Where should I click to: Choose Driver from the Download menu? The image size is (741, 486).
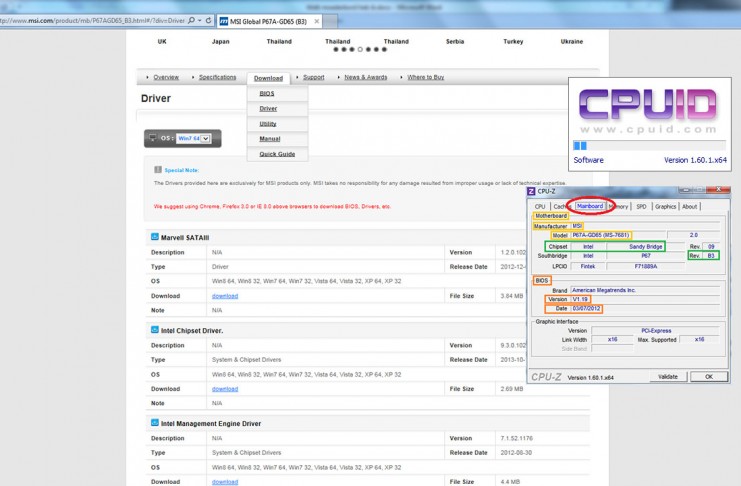[x=268, y=109]
